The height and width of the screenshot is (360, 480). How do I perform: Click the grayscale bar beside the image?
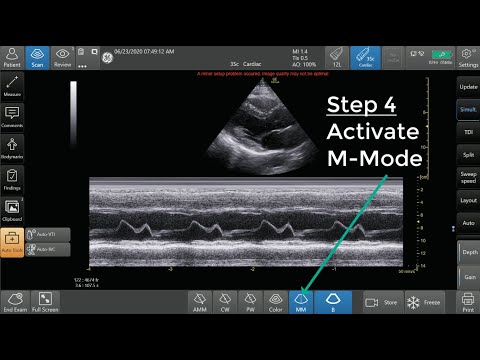point(73,112)
